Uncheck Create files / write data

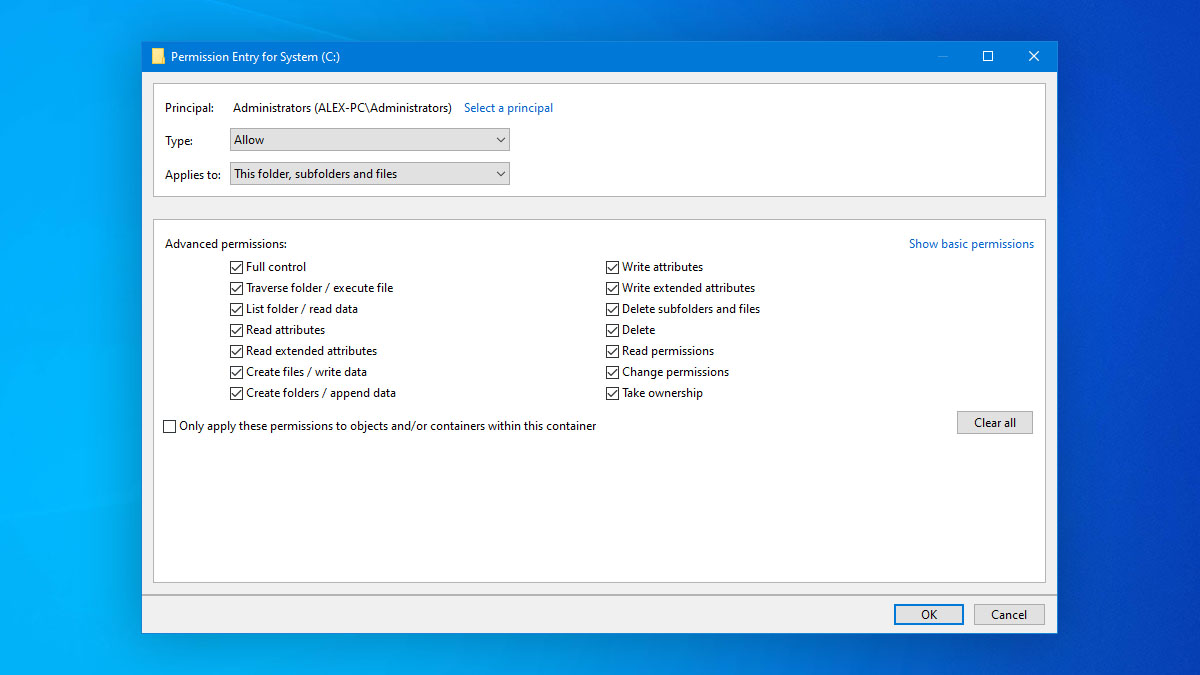point(237,372)
